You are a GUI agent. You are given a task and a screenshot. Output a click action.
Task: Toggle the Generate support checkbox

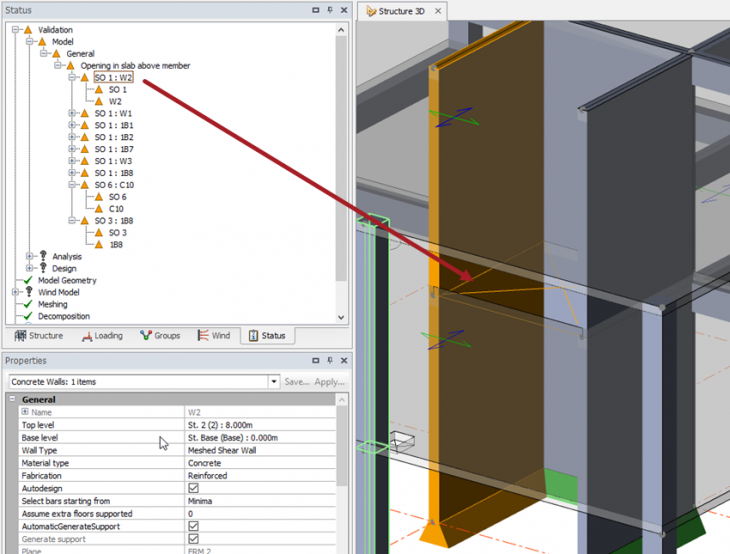click(x=193, y=539)
